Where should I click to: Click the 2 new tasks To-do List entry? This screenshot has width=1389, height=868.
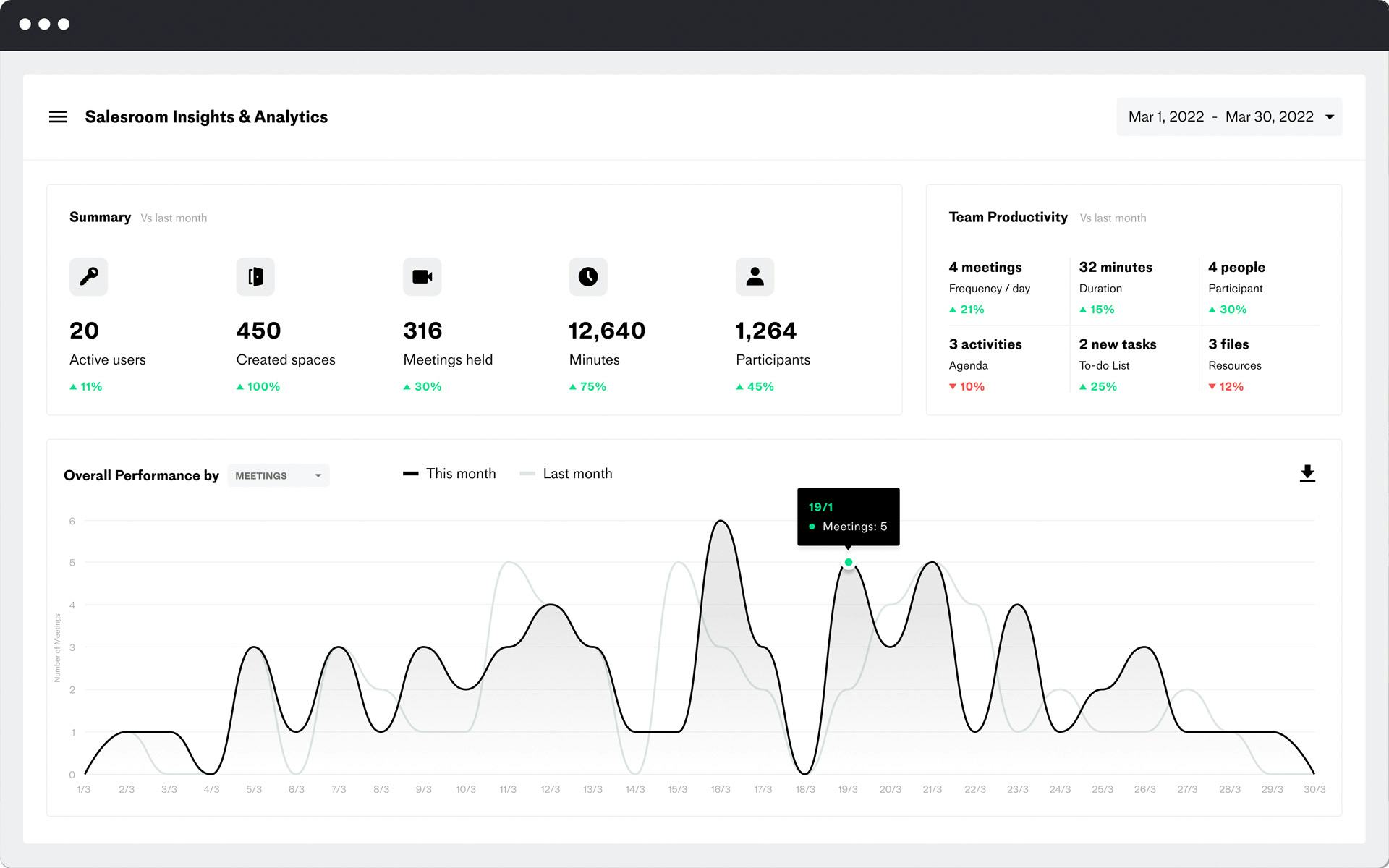point(1118,354)
